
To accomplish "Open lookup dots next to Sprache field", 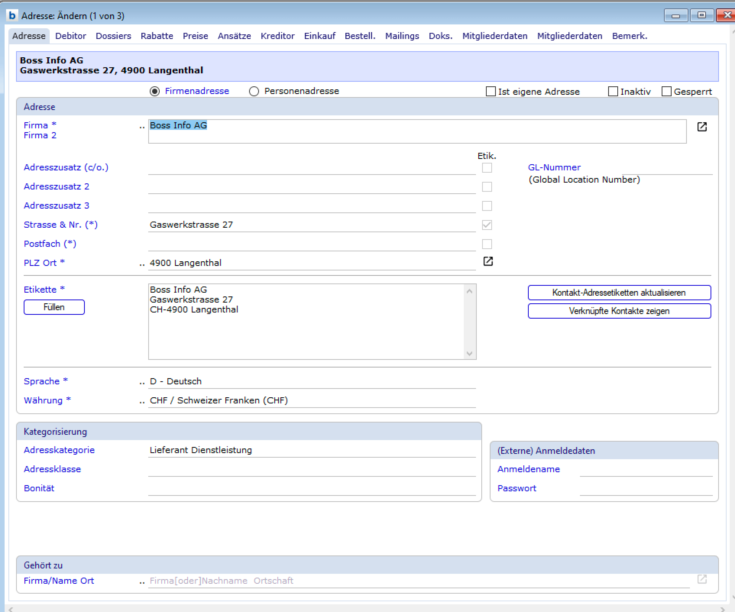I will 142,382.
